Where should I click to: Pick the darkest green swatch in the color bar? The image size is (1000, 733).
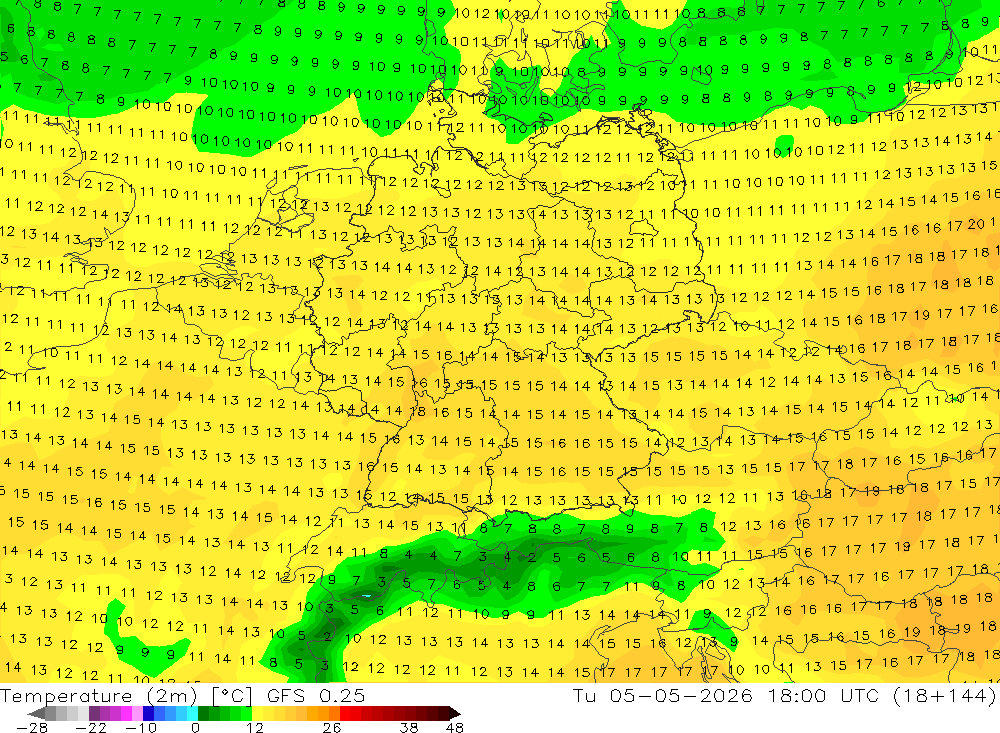[203, 713]
